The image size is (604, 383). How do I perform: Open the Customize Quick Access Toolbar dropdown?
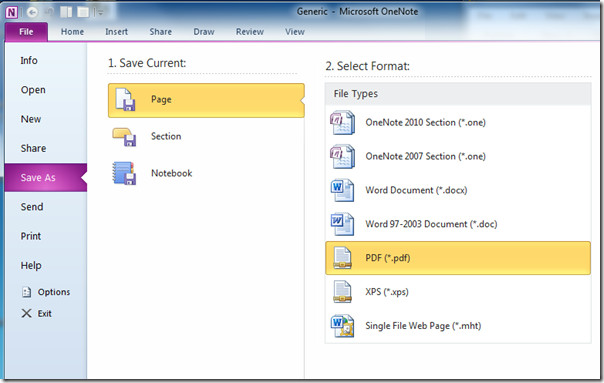[x=100, y=13]
